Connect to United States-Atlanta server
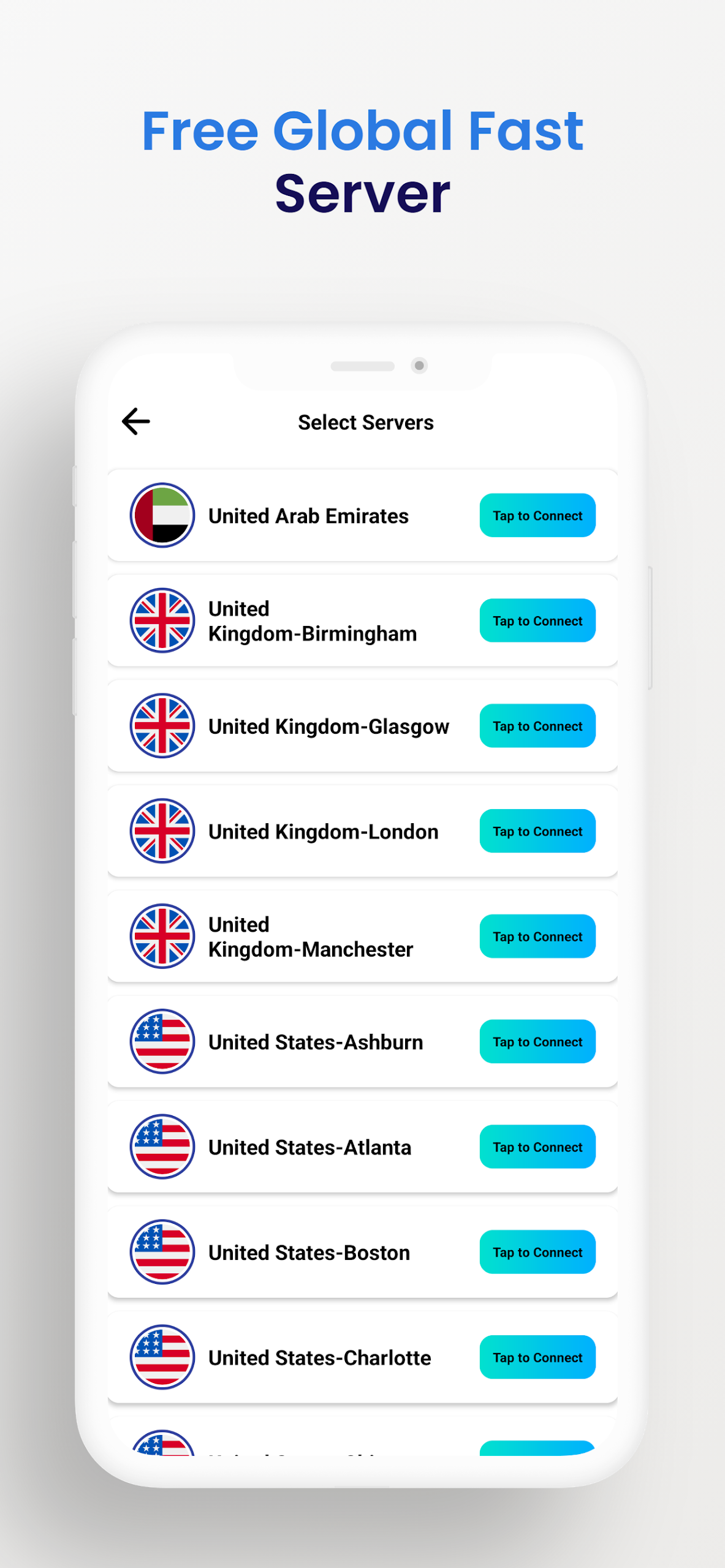 point(537,1147)
